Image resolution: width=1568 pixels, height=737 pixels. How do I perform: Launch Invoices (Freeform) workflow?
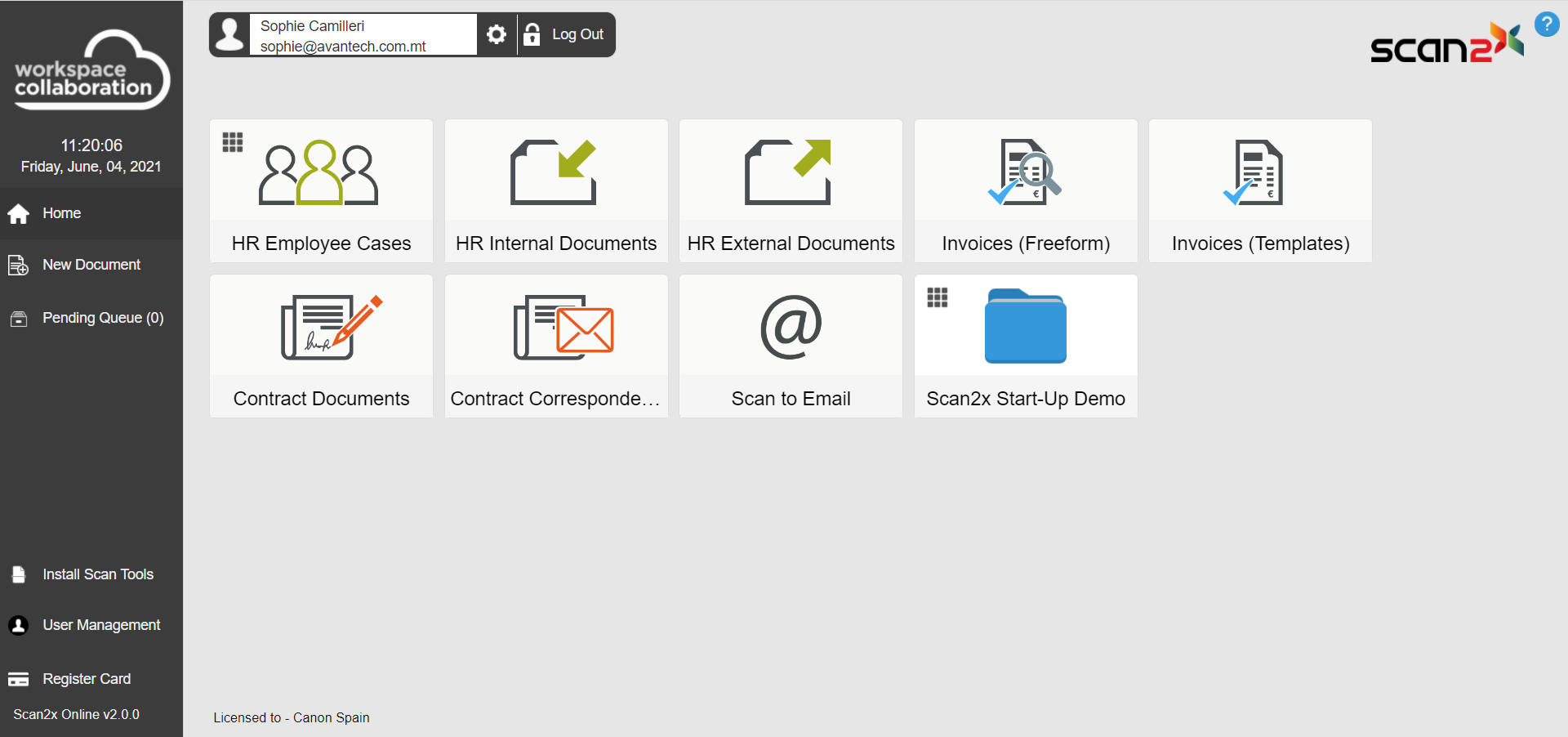coord(1026,191)
